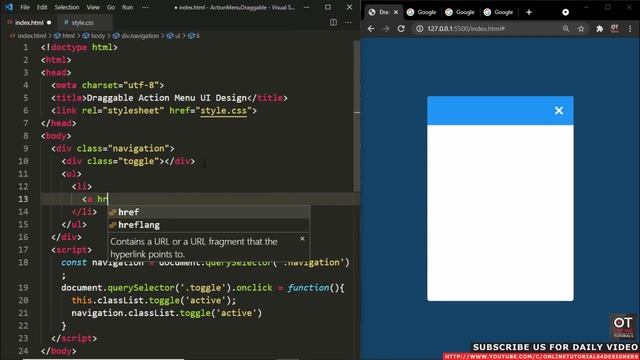
Task: Go back in the browser
Action: [x=371, y=29]
